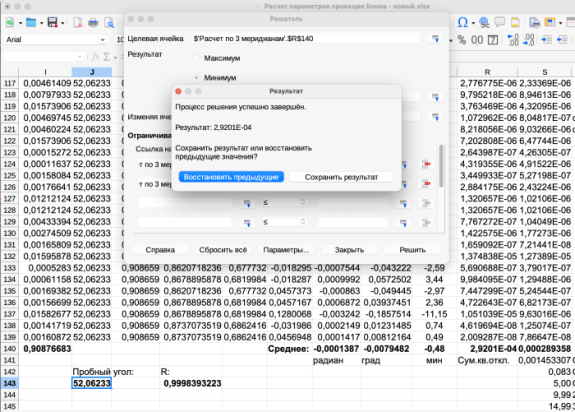Click Восстановить предыдущие button

coord(231,177)
